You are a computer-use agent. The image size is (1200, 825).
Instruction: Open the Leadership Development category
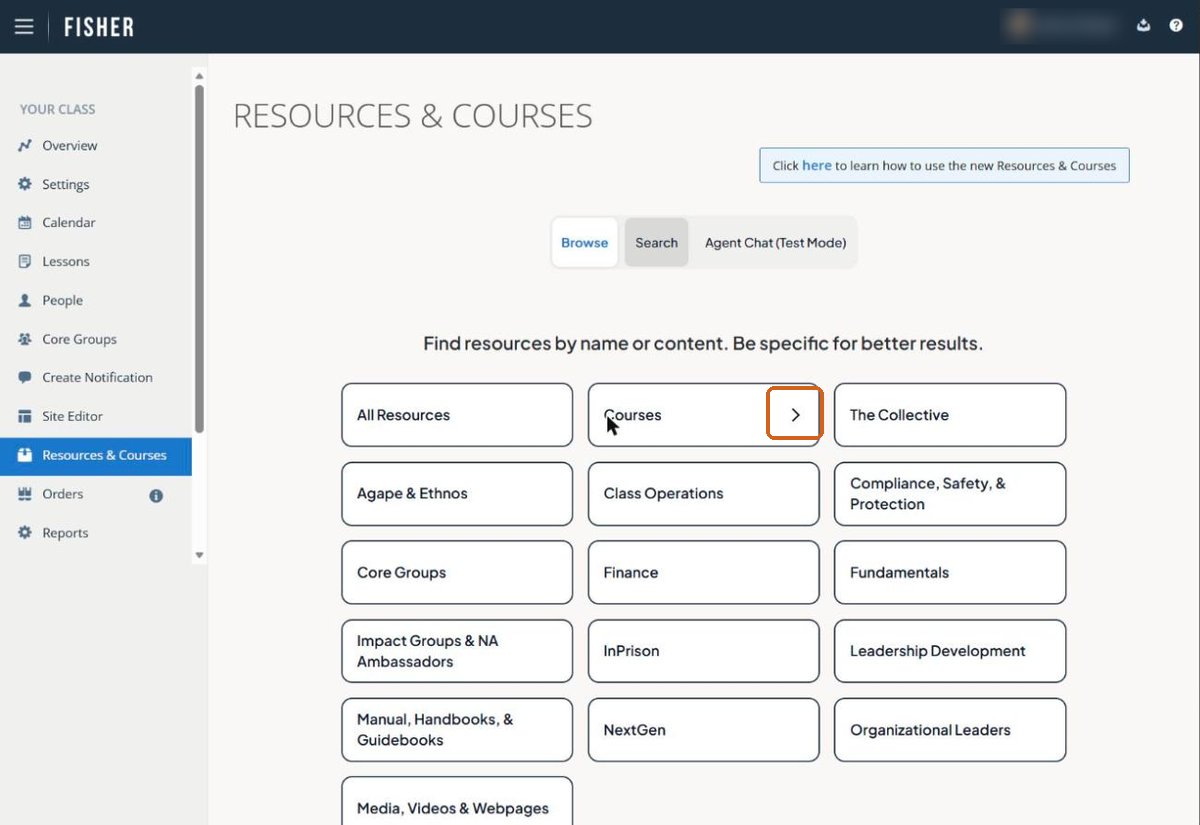[950, 651]
